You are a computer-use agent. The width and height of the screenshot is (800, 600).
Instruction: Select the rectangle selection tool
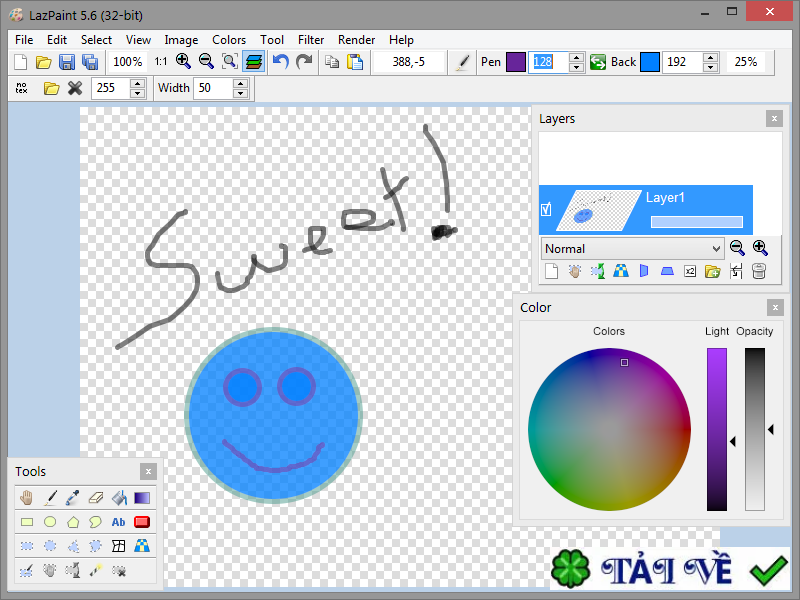(26, 545)
